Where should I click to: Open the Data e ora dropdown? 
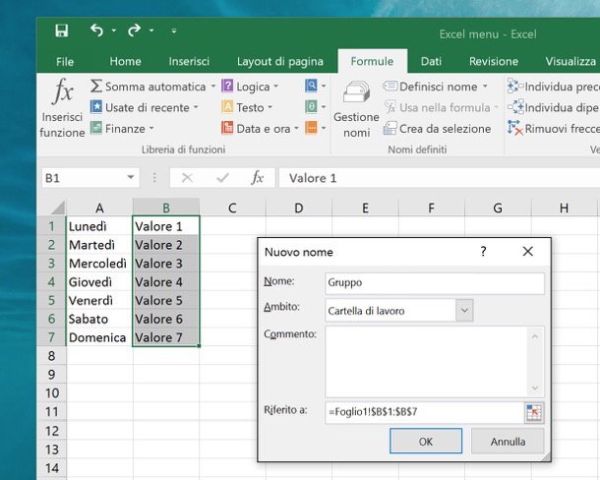[297, 128]
